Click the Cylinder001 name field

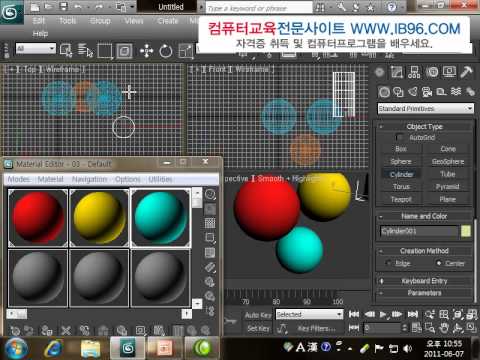(x=419, y=231)
